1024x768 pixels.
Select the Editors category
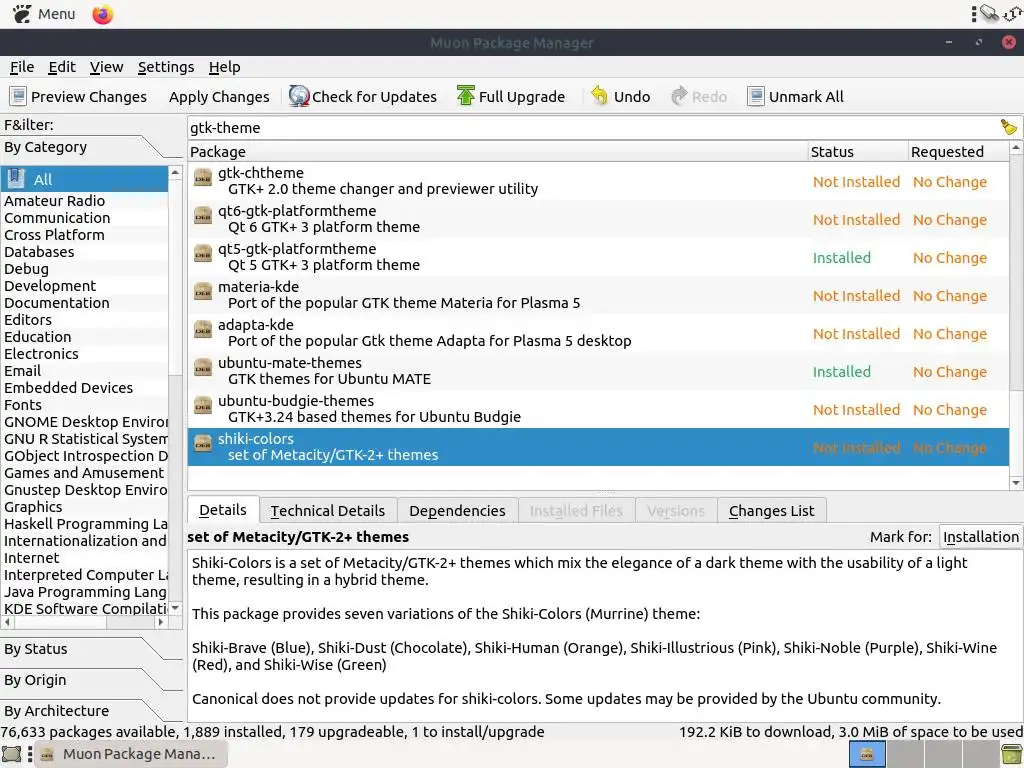84,319
